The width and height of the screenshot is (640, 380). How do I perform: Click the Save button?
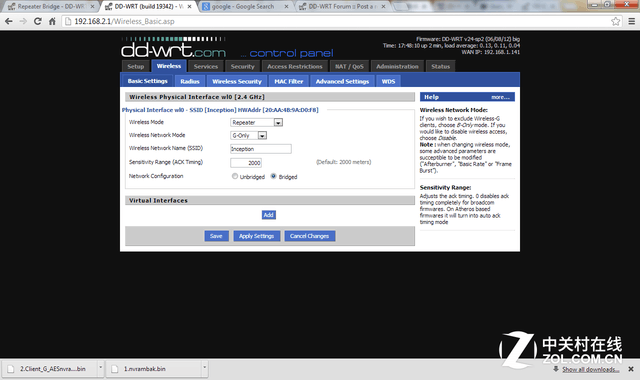216,236
